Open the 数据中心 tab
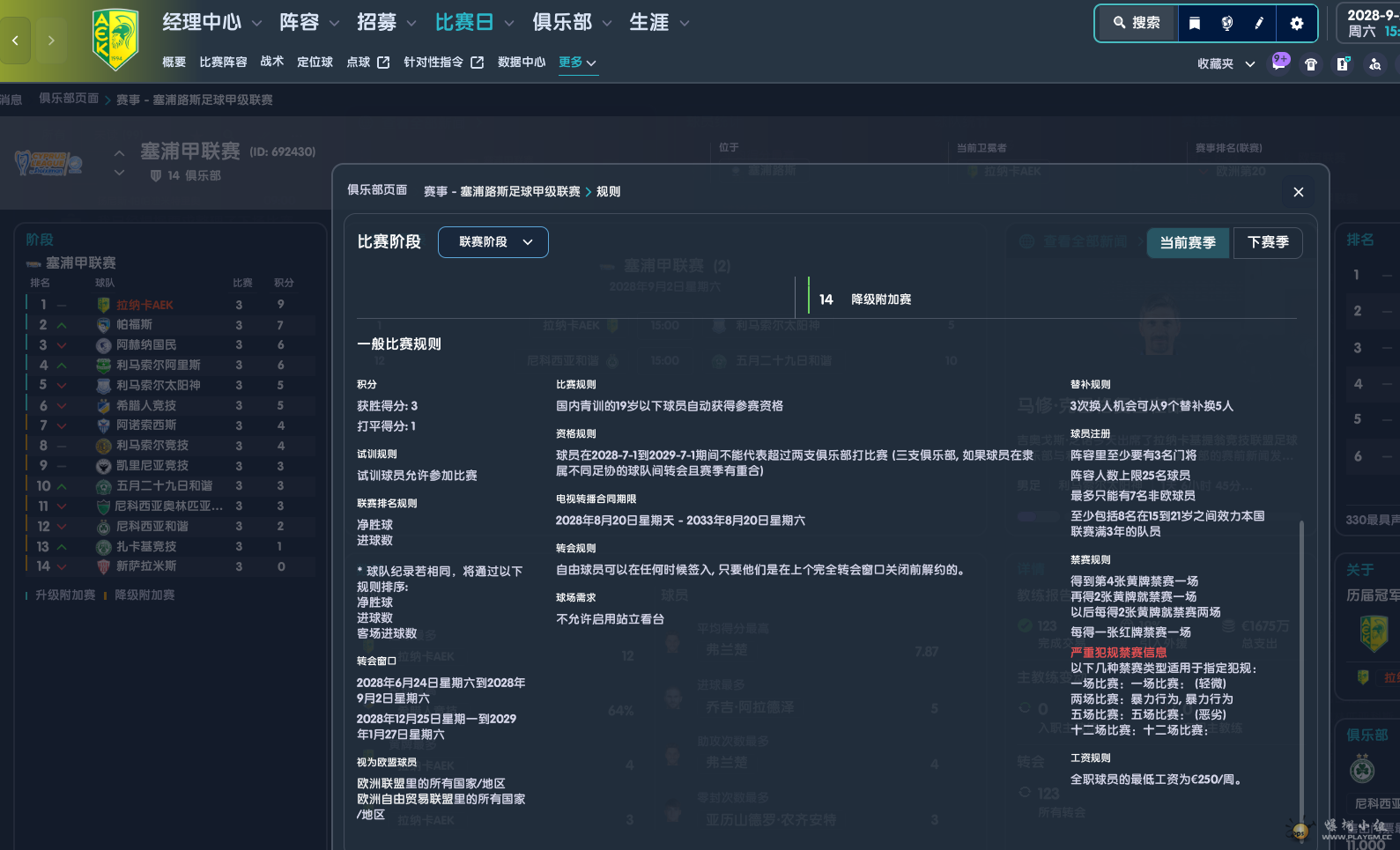The height and width of the screenshot is (850, 1400). 522,63
